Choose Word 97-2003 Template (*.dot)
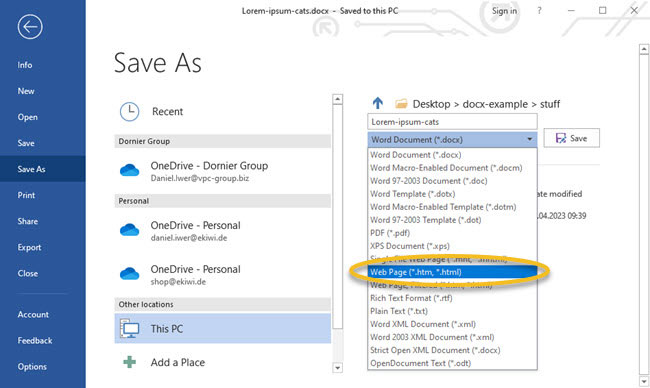Screen dimensions: 650x388 tap(452, 220)
